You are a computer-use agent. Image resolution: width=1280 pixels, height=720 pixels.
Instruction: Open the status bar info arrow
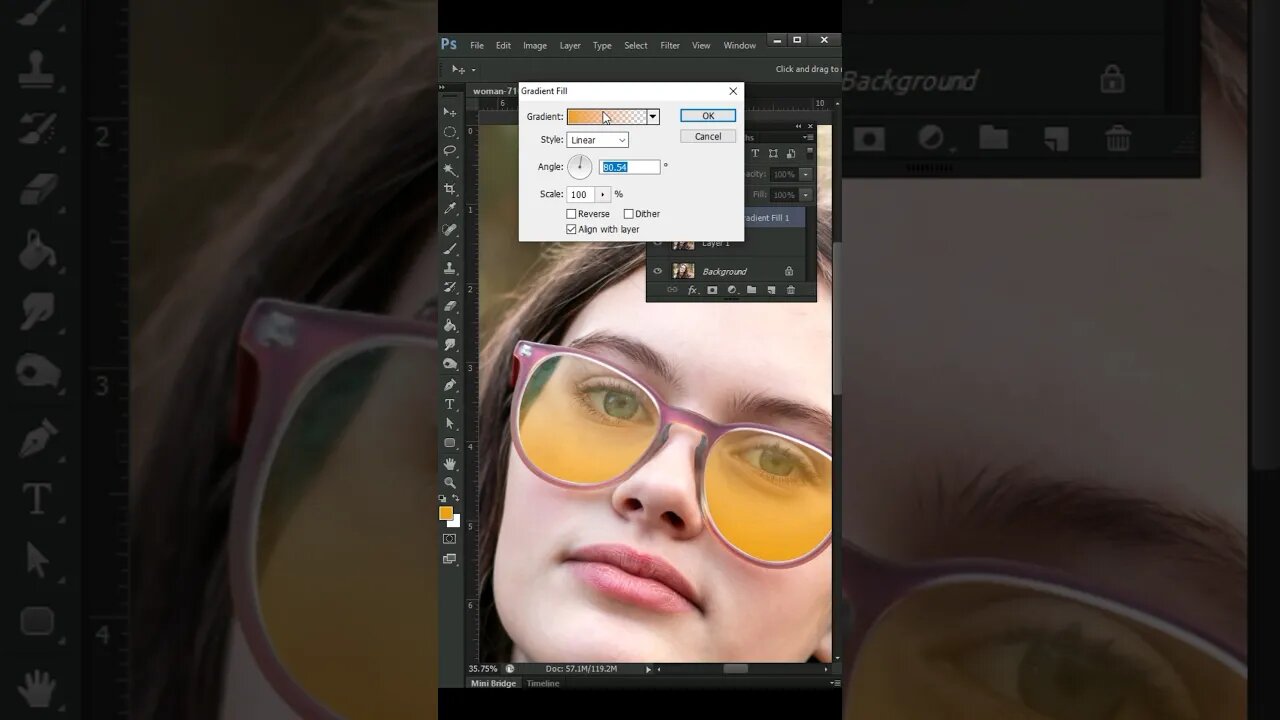coord(648,669)
